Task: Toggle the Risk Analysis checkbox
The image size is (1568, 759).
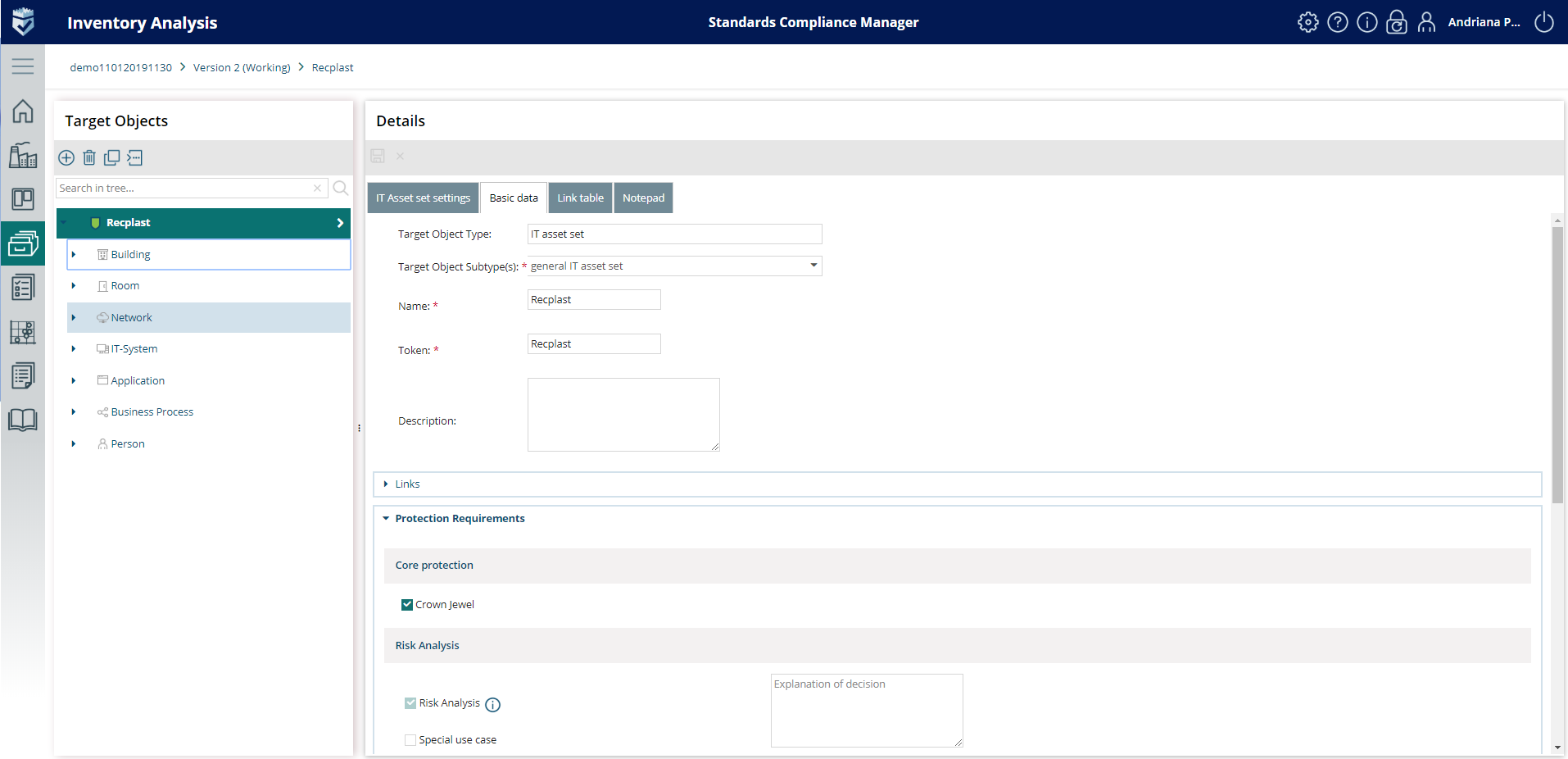Action: 410,702
